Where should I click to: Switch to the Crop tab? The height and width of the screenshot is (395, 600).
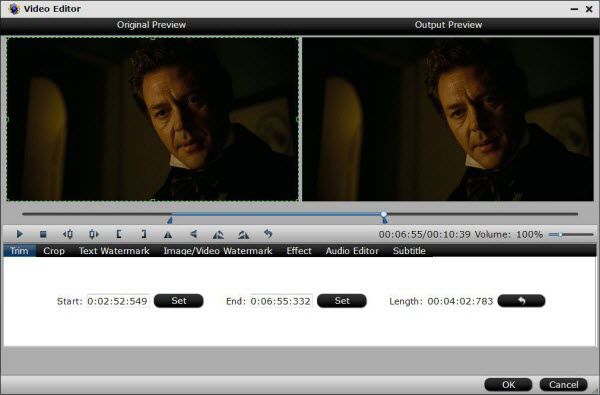coord(54,251)
